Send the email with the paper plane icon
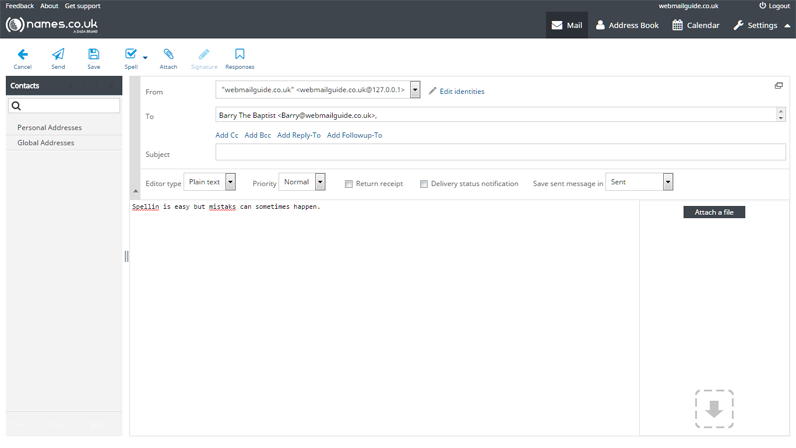796x448 pixels. [58, 59]
